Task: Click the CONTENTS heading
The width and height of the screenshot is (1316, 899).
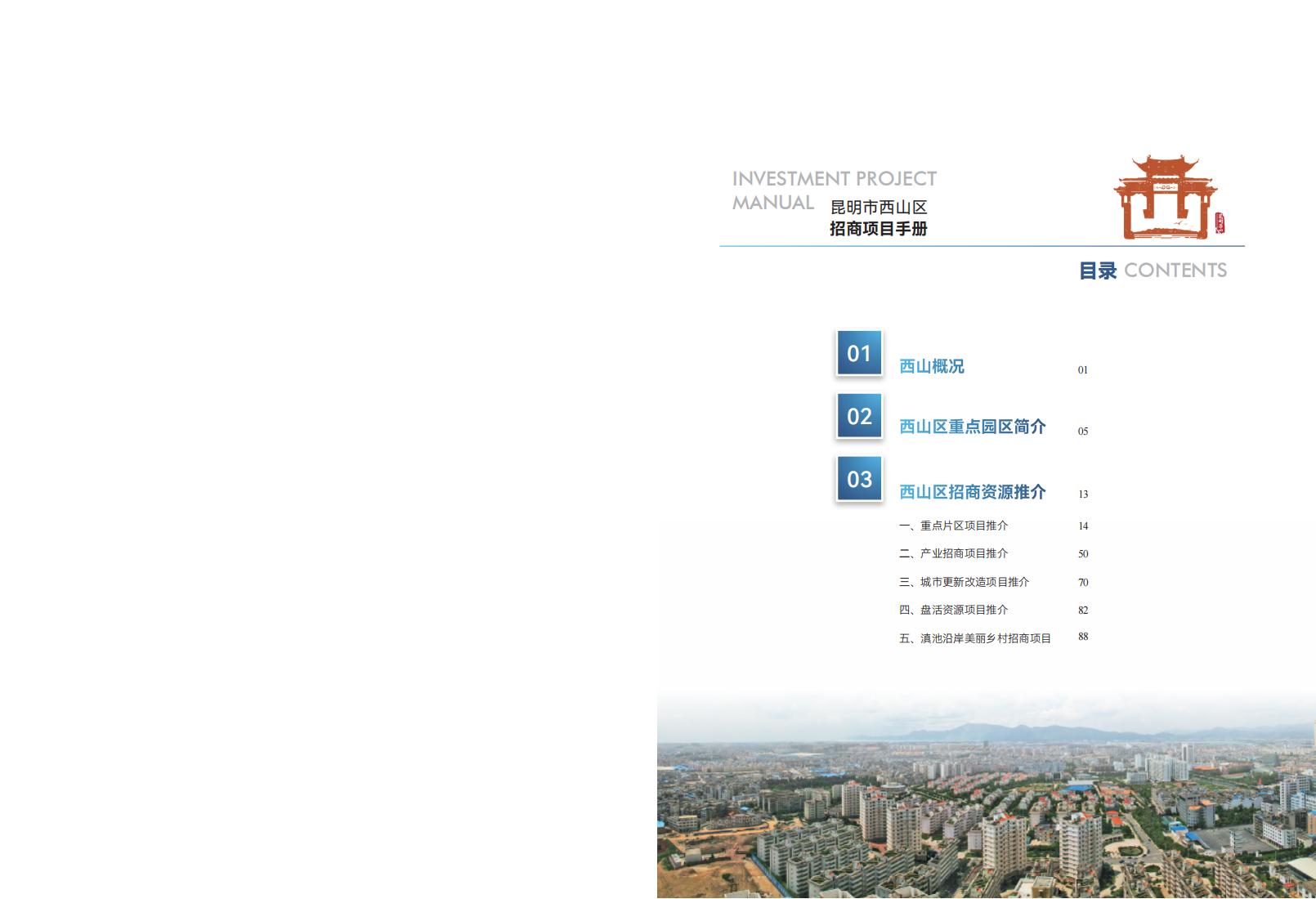Action: pos(1175,271)
